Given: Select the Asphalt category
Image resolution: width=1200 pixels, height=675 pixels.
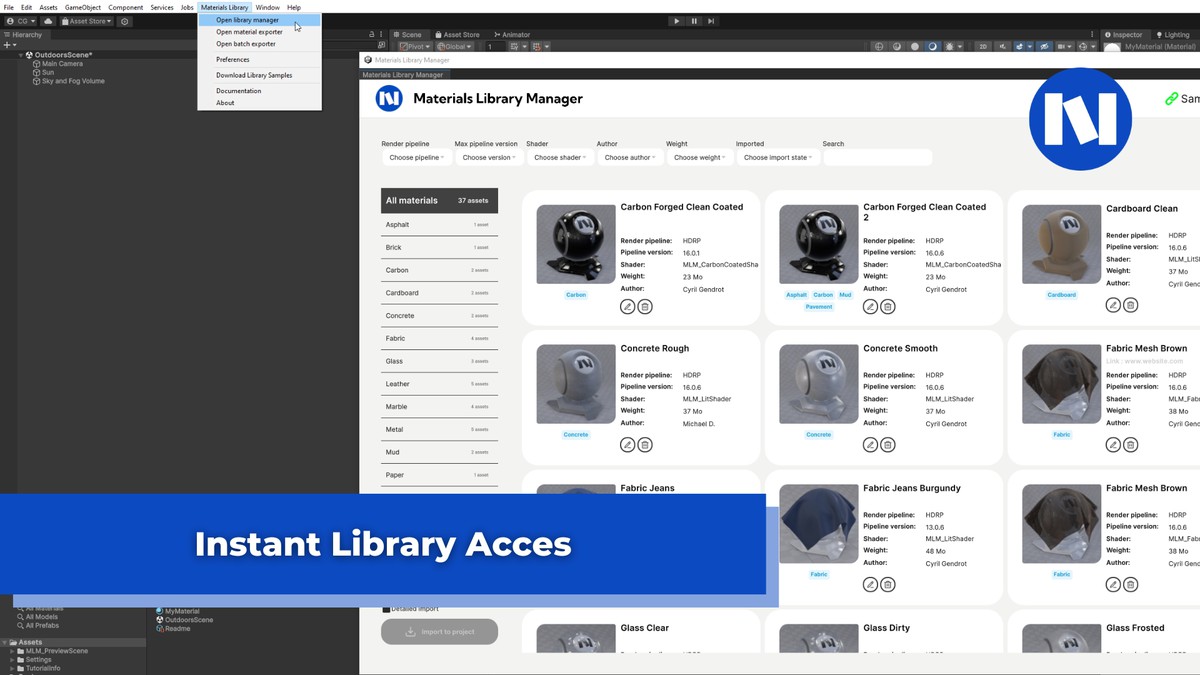Looking at the screenshot, I should coord(439,225).
